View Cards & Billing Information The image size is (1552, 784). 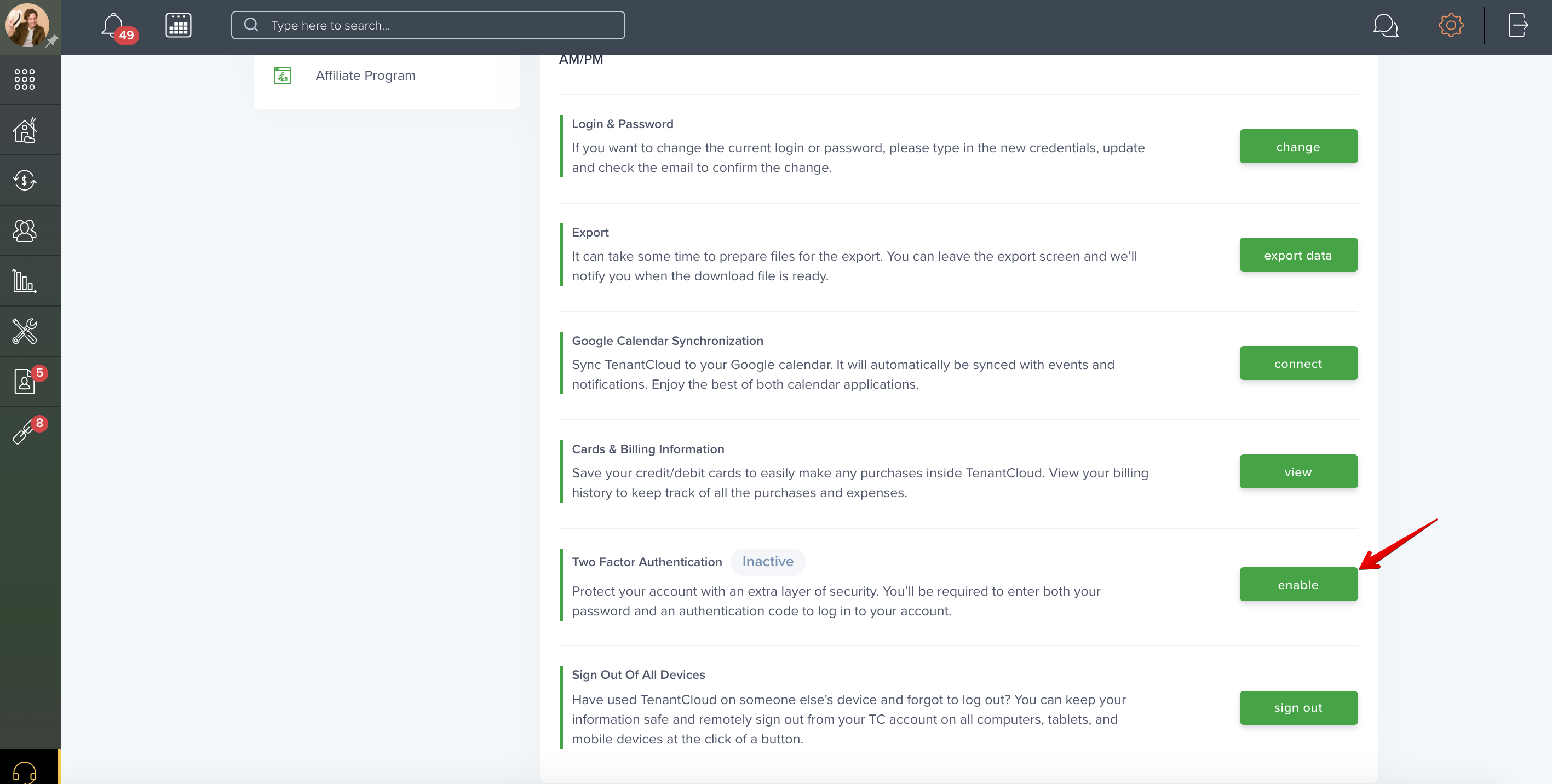(x=1298, y=471)
